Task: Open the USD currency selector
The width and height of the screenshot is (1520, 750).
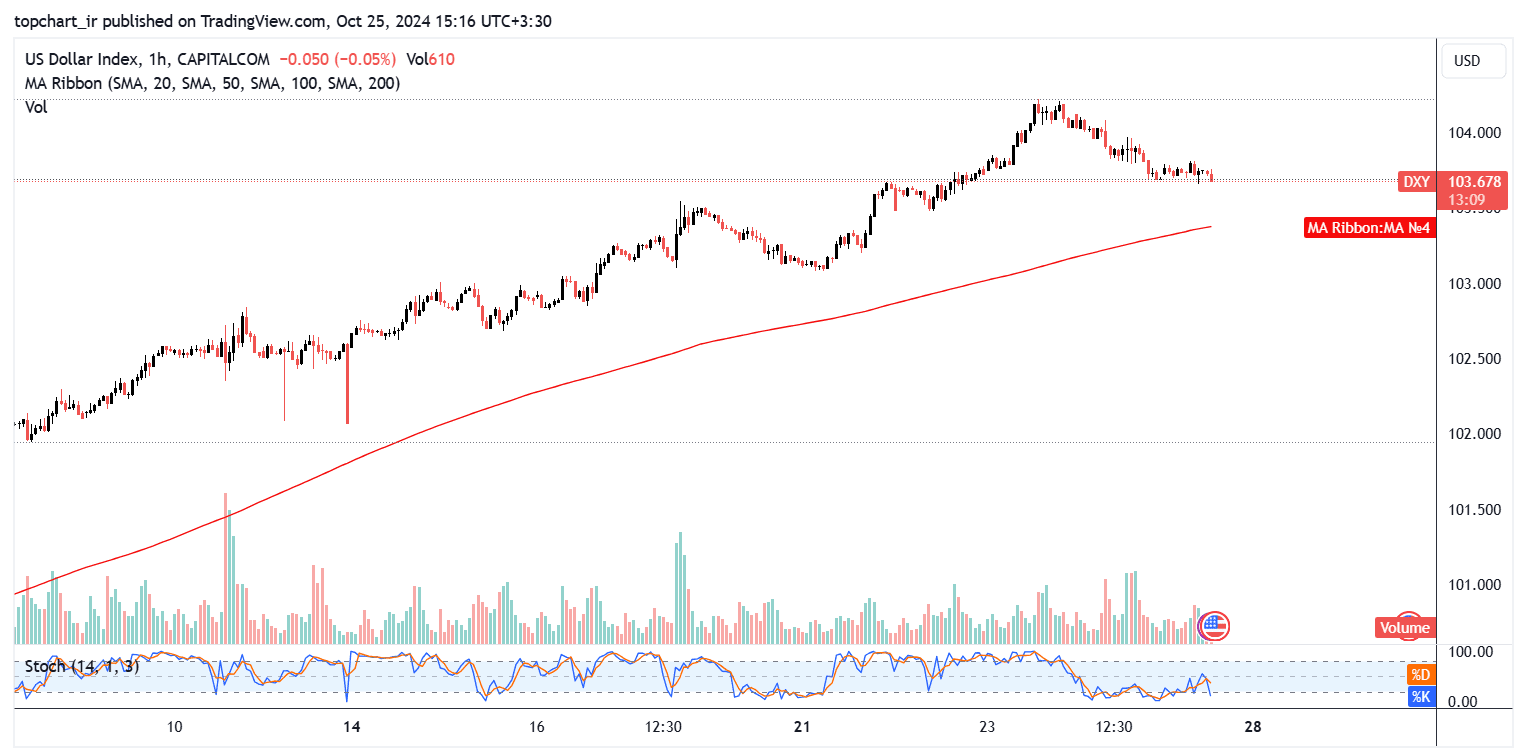Action: pyautogui.click(x=1475, y=61)
